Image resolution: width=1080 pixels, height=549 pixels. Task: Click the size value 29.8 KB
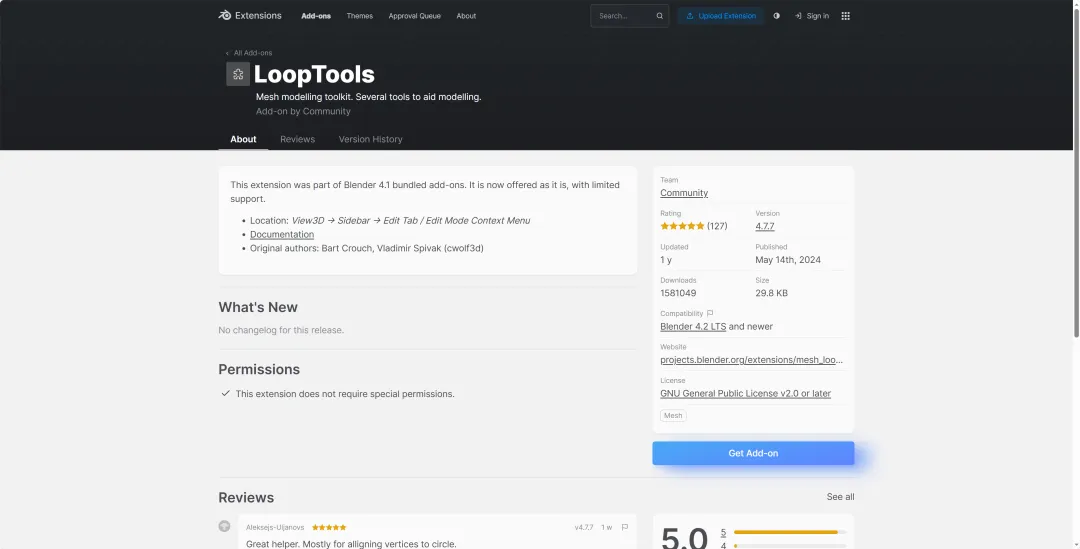click(x=771, y=293)
